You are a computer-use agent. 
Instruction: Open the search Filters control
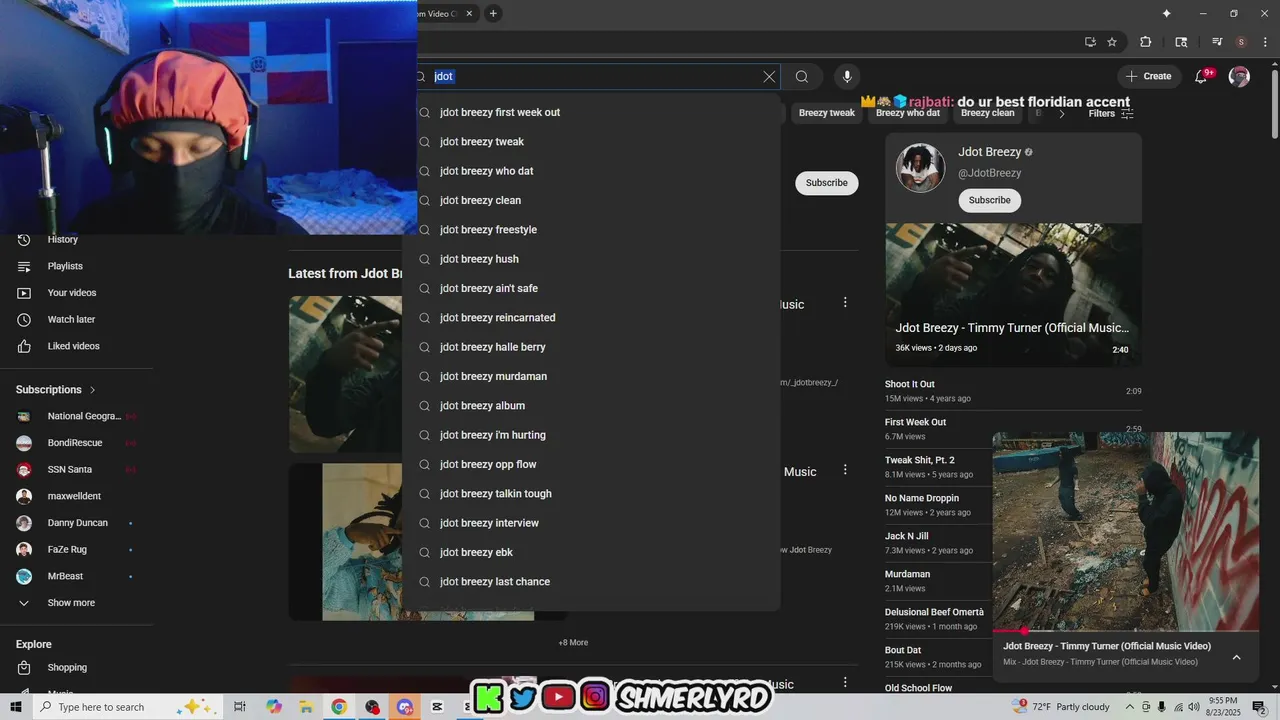tap(1110, 113)
